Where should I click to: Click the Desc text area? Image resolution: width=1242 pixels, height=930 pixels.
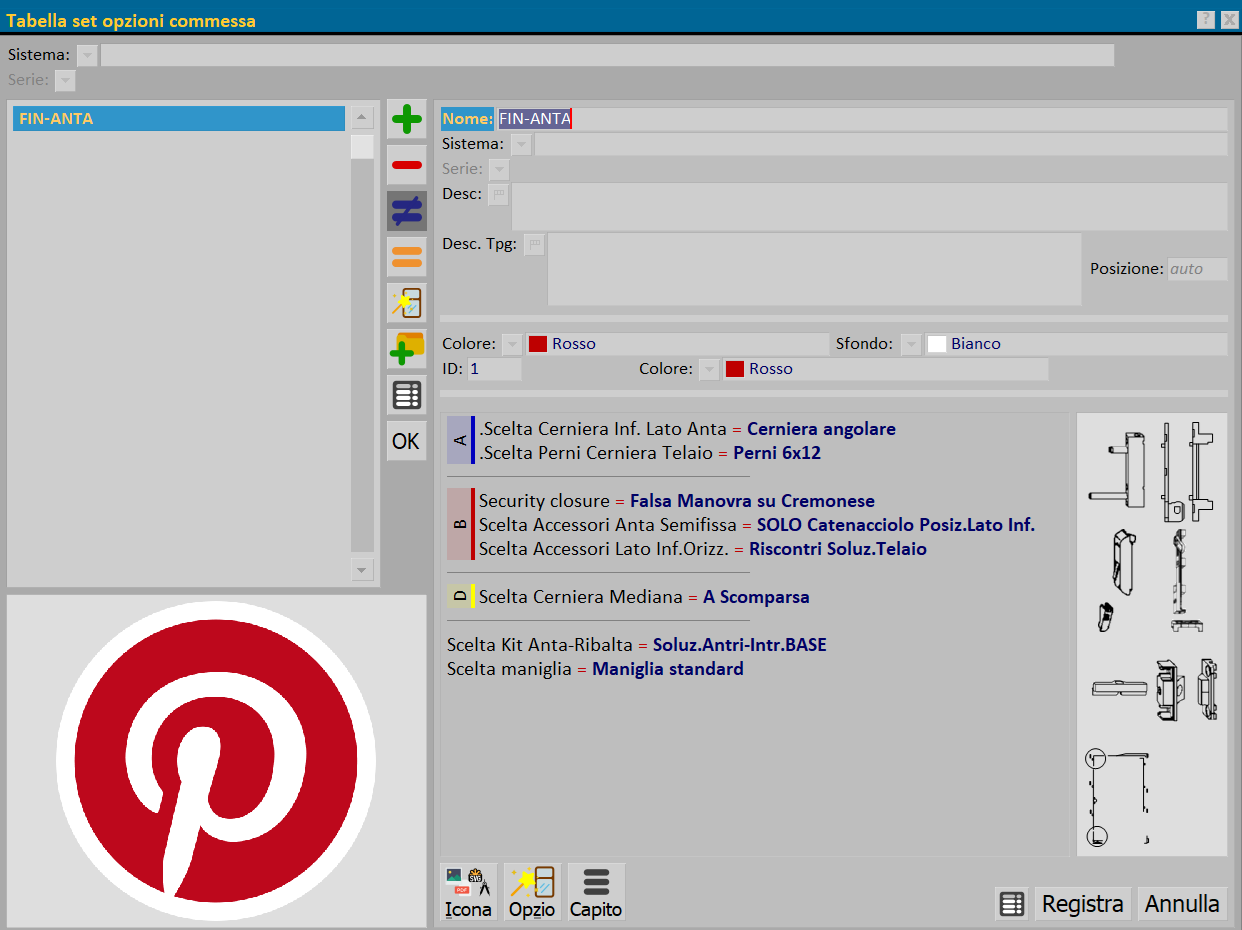pos(870,207)
